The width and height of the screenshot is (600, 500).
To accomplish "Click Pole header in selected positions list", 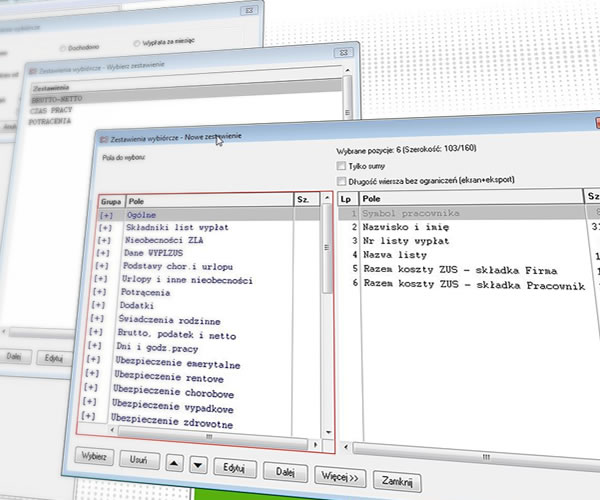I will 471,198.
